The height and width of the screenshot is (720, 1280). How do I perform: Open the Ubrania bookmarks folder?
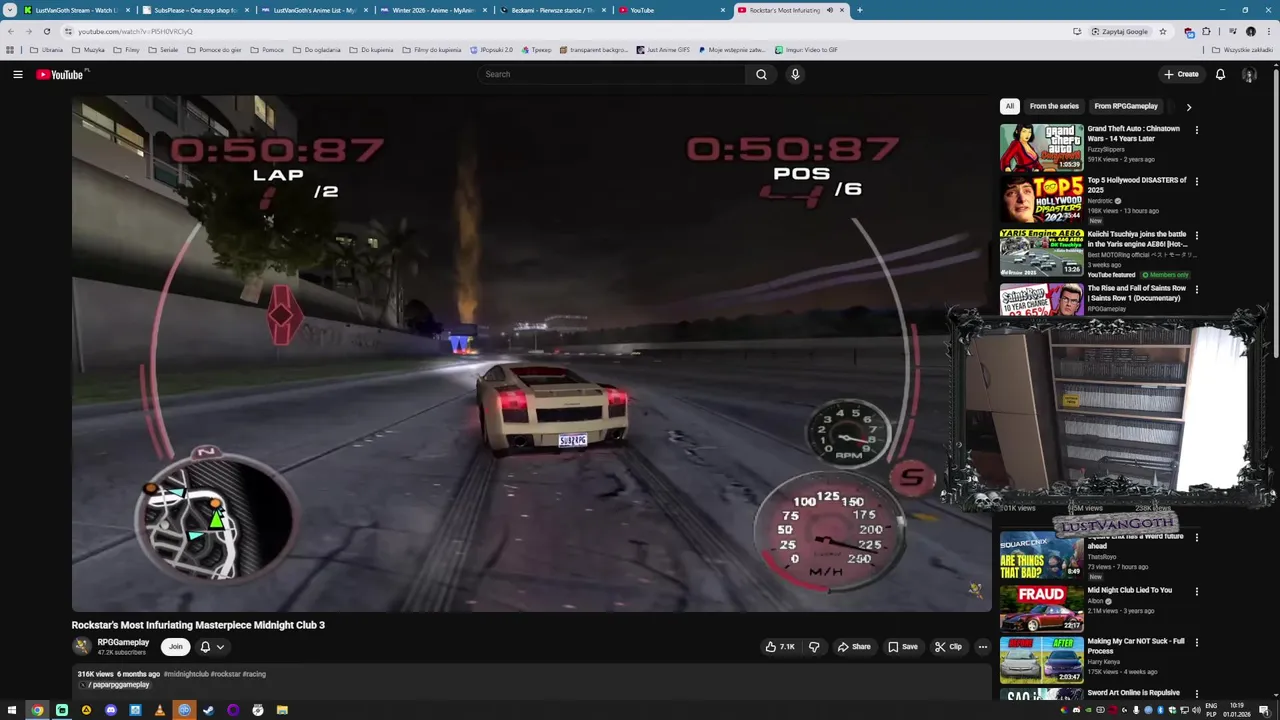click(46, 50)
